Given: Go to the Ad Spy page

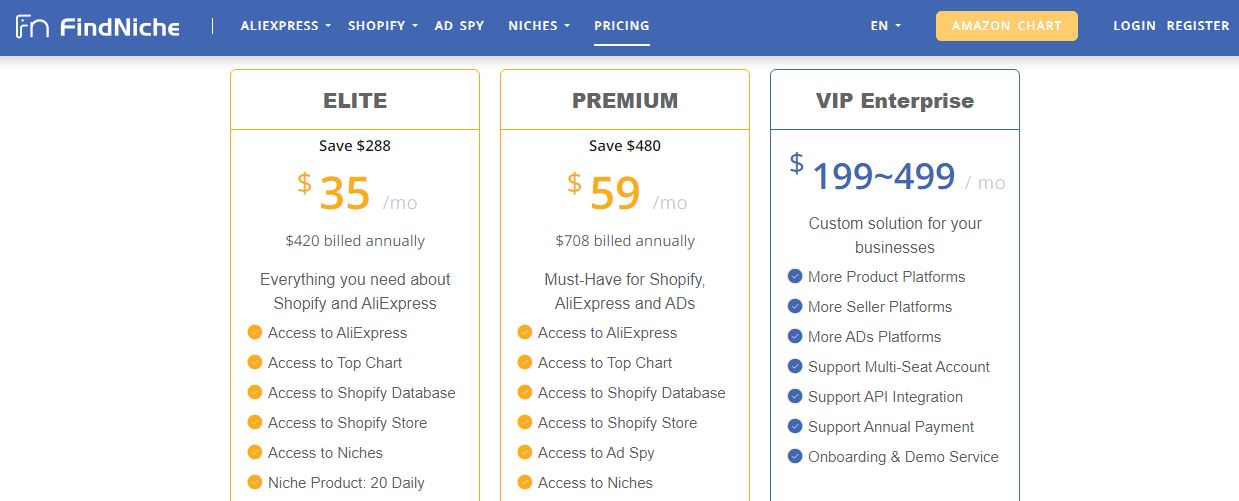Looking at the screenshot, I should point(459,26).
